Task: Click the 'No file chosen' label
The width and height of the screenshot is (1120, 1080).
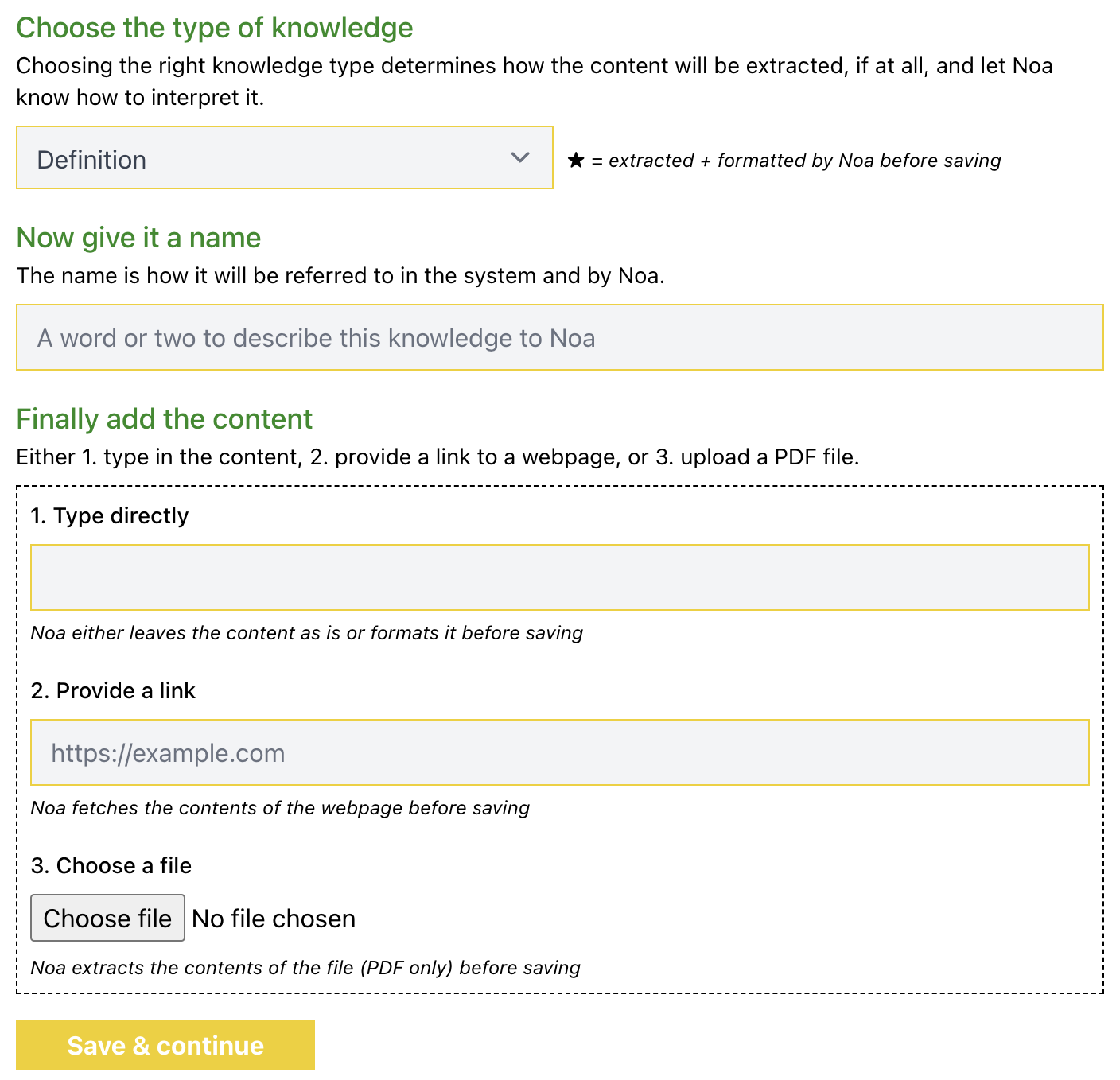Action: pyautogui.click(x=274, y=919)
